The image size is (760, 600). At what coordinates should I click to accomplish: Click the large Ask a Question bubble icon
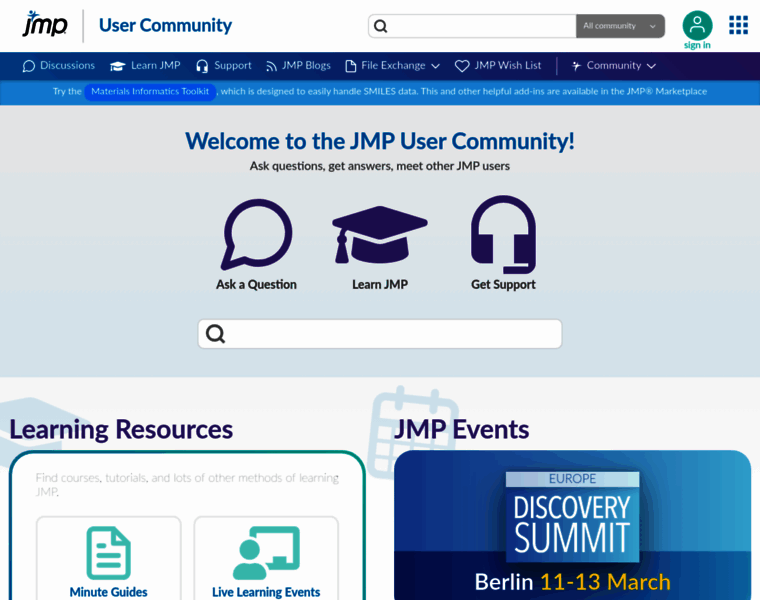pos(256,235)
